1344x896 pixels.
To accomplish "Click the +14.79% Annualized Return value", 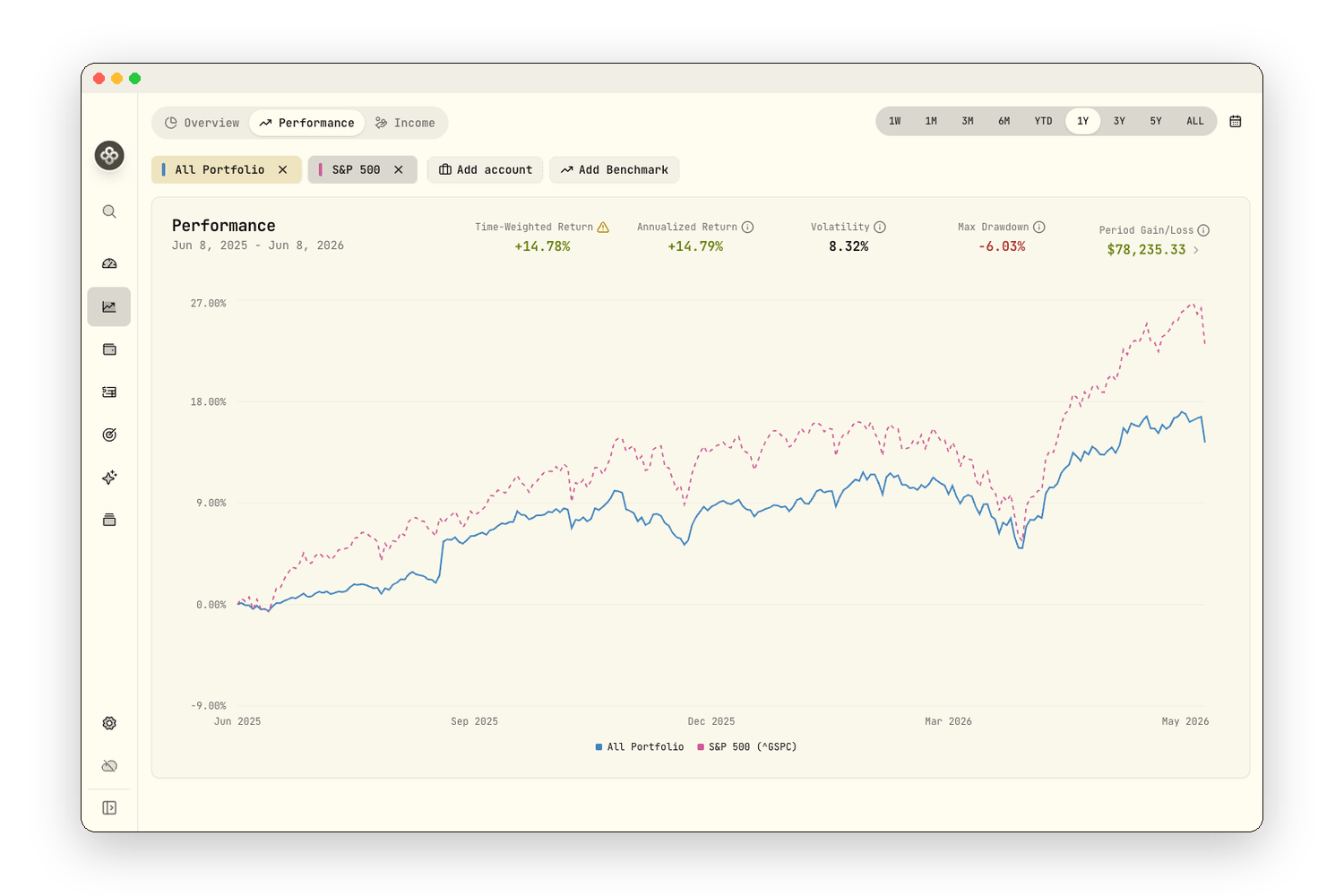I will tap(695, 246).
